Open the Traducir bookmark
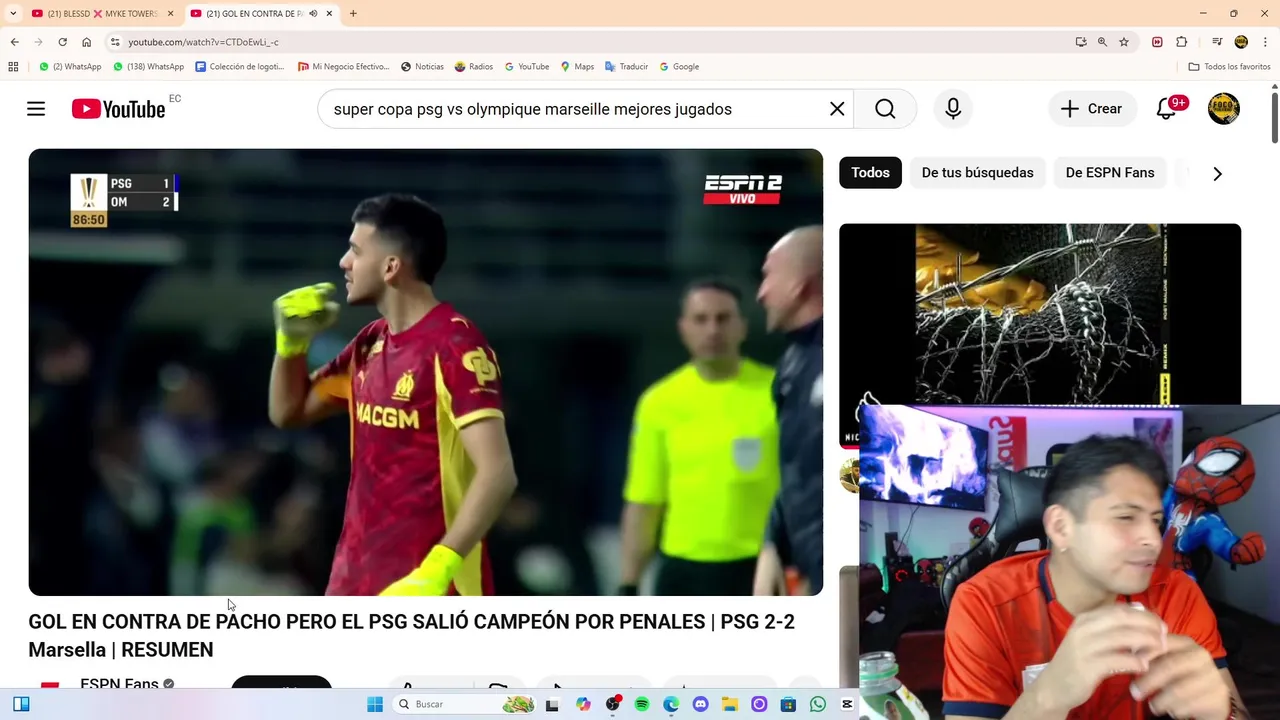 [x=626, y=67]
